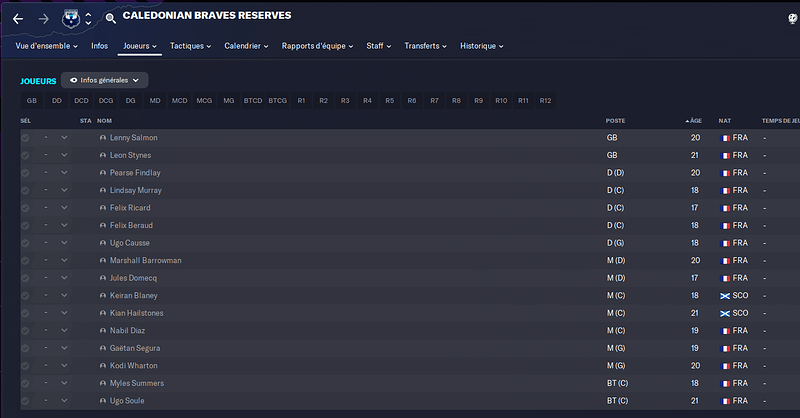
Task: Open search with the magnifier icon
Action: click(x=110, y=19)
